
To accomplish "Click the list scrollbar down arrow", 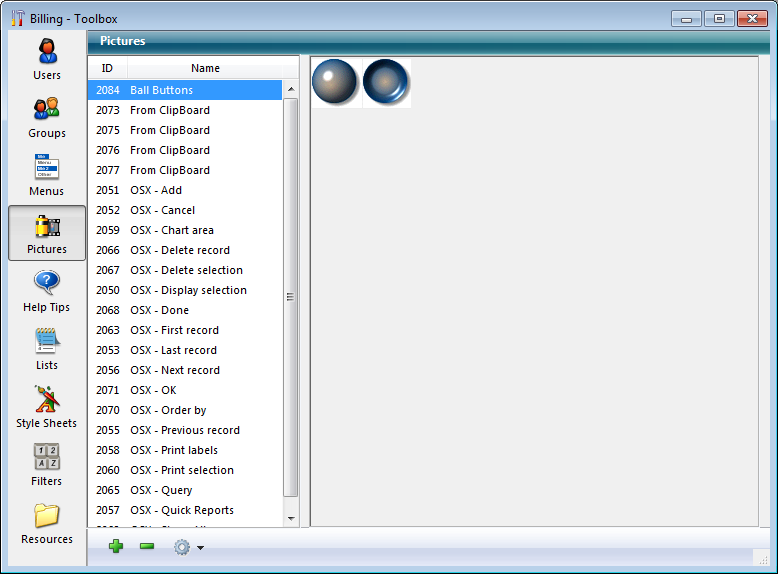I will pyautogui.click(x=291, y=519).
